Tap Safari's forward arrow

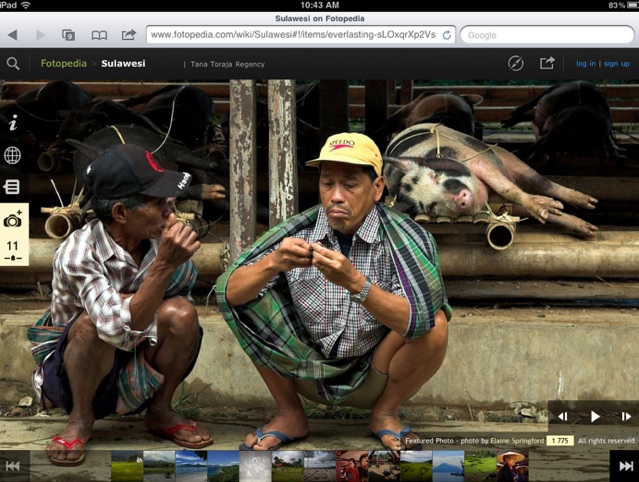(x=40, y=35)
